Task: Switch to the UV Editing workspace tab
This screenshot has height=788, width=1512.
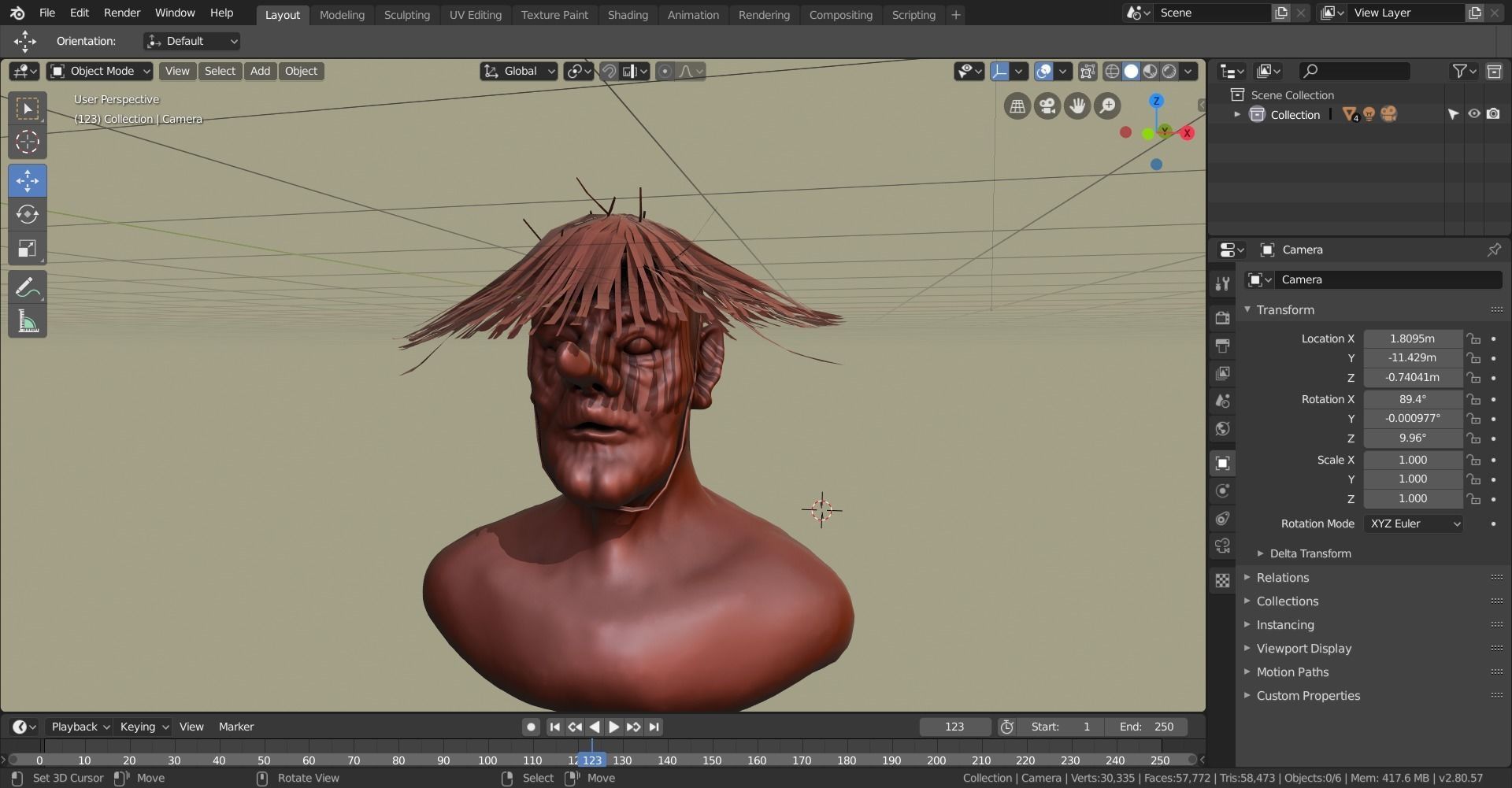Action: (475, 15)
